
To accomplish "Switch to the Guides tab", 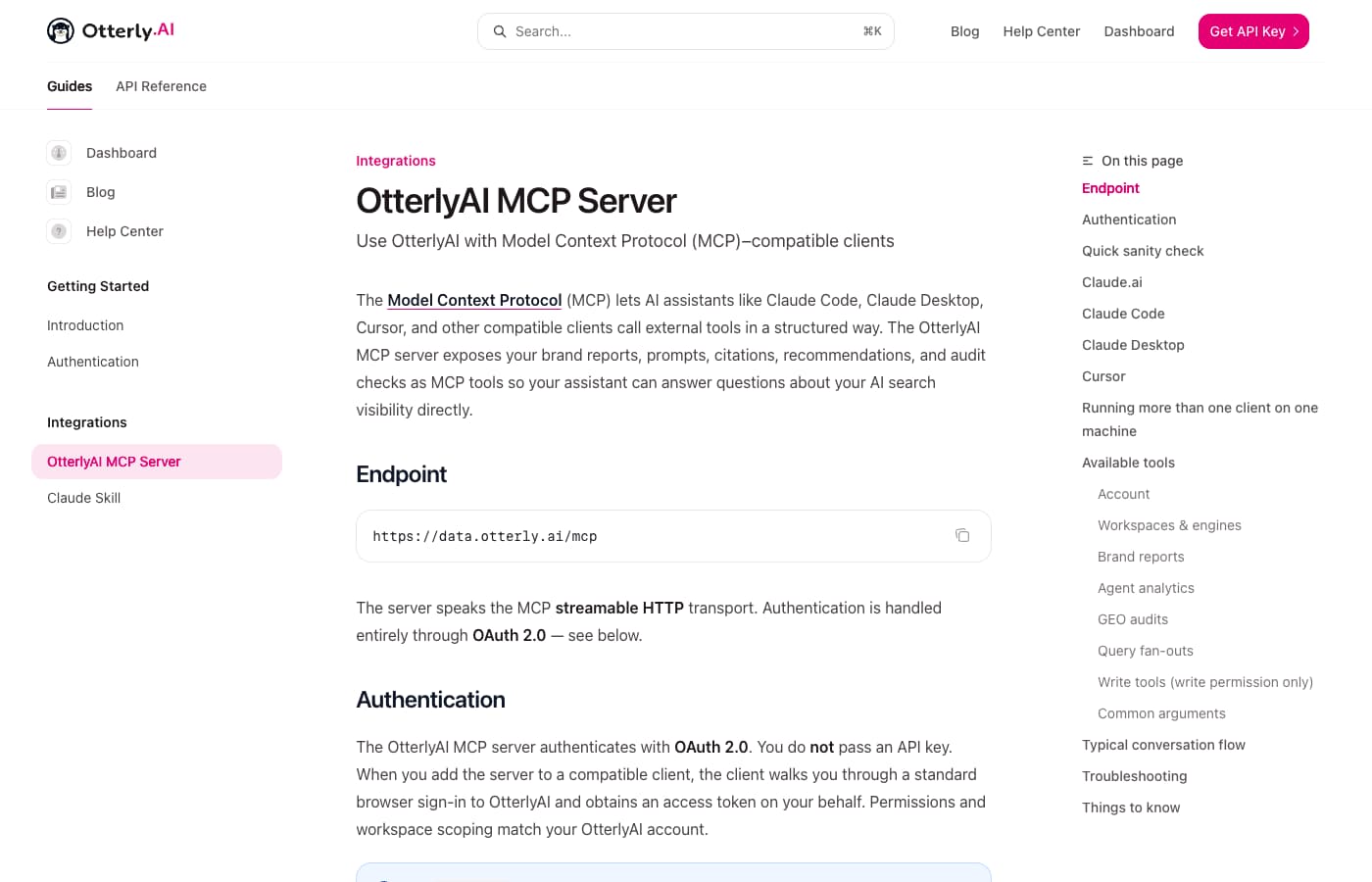I will point(70,86).
